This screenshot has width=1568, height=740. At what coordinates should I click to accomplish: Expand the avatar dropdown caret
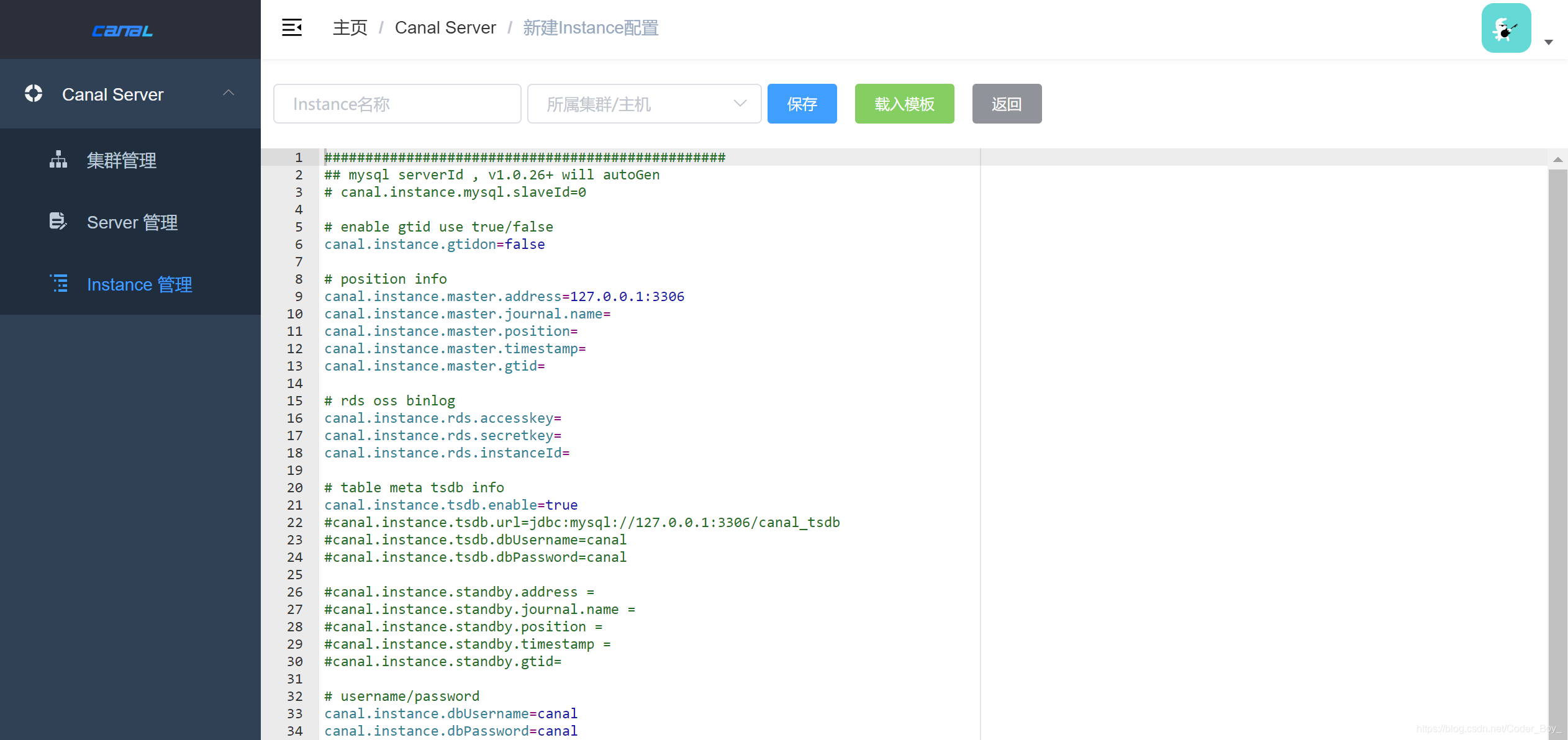click(1548, 42)
